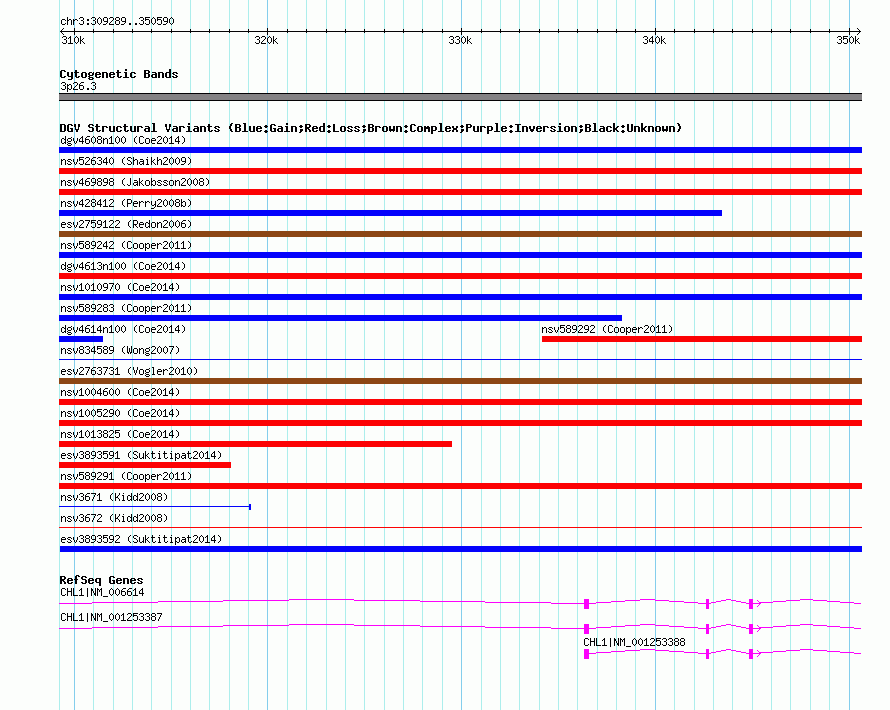This screenshot has height=710, width=890.
Task: Open the CHL1|NM_001253388 gene label
Action: pyautogui.click(x=634, y=642)
